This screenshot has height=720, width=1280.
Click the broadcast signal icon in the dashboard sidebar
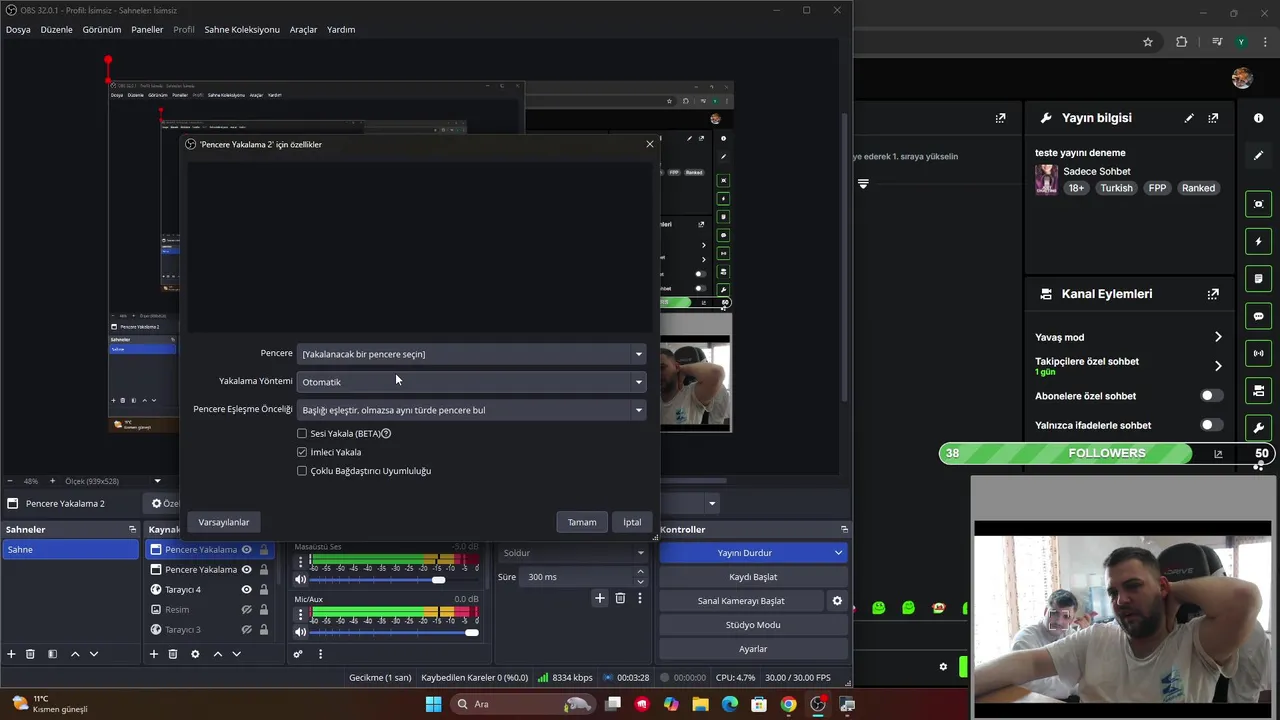[1259, 353]
